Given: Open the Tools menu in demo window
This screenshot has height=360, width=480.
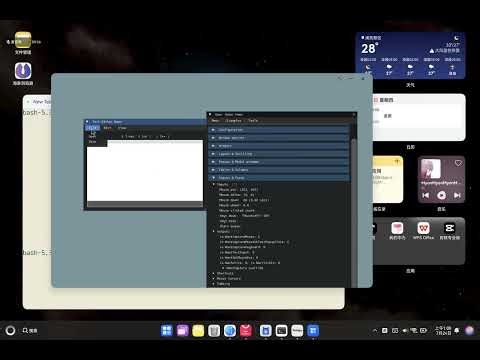Looking at the screenshot, I should (253, 121).
